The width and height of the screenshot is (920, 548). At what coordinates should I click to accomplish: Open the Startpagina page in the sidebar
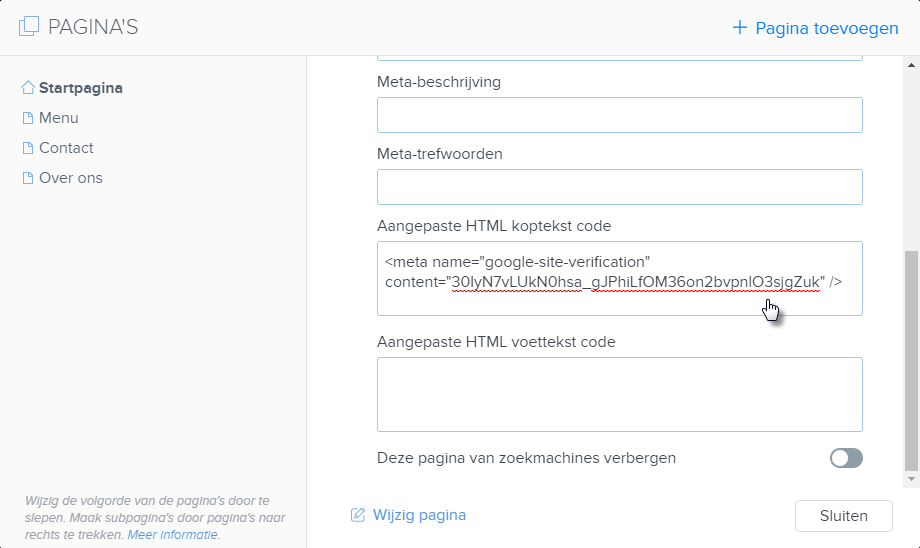coord(80,88)
